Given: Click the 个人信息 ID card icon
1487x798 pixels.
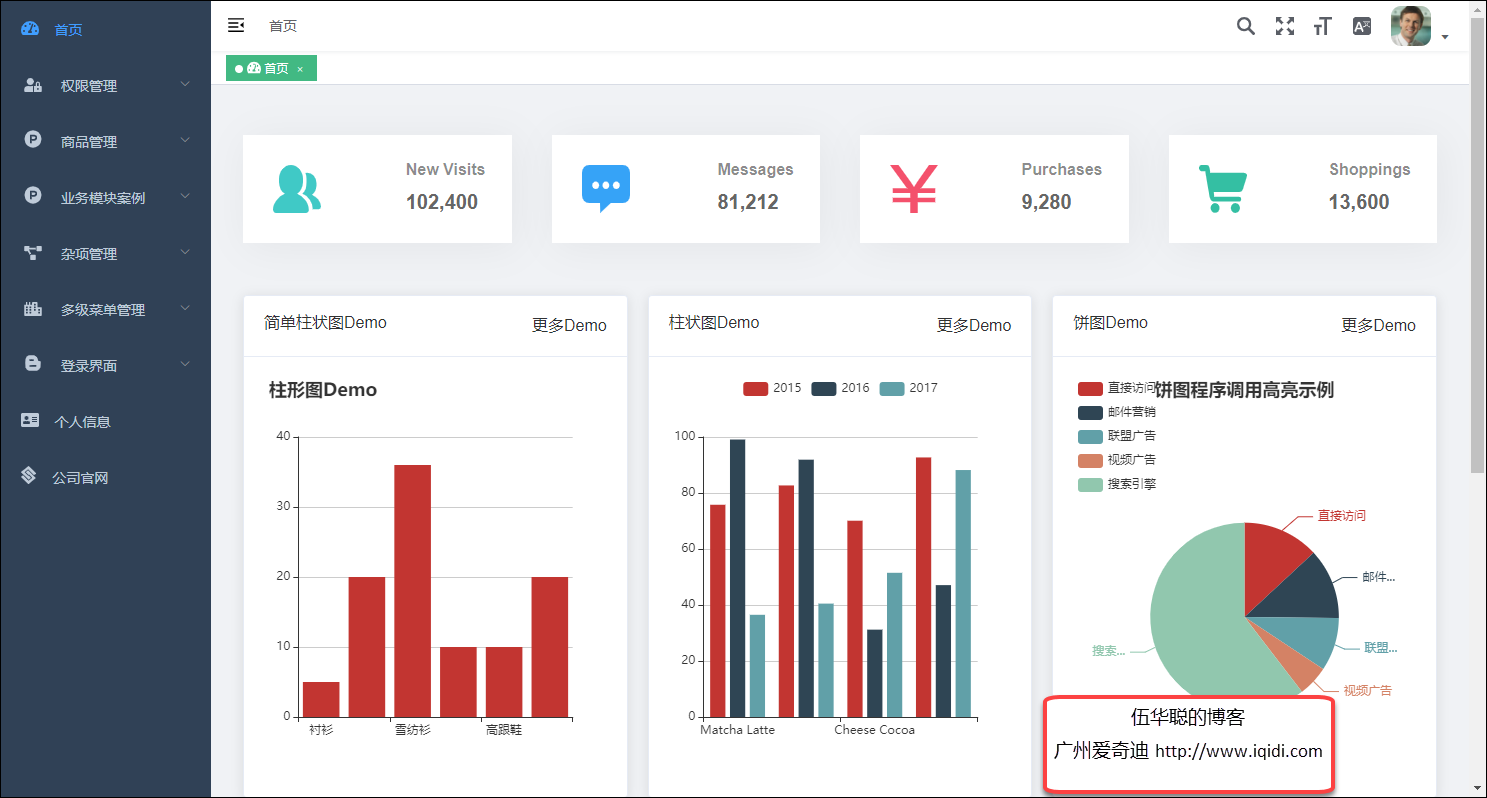Looking at the screenshot, I should (x=30, y=421).
